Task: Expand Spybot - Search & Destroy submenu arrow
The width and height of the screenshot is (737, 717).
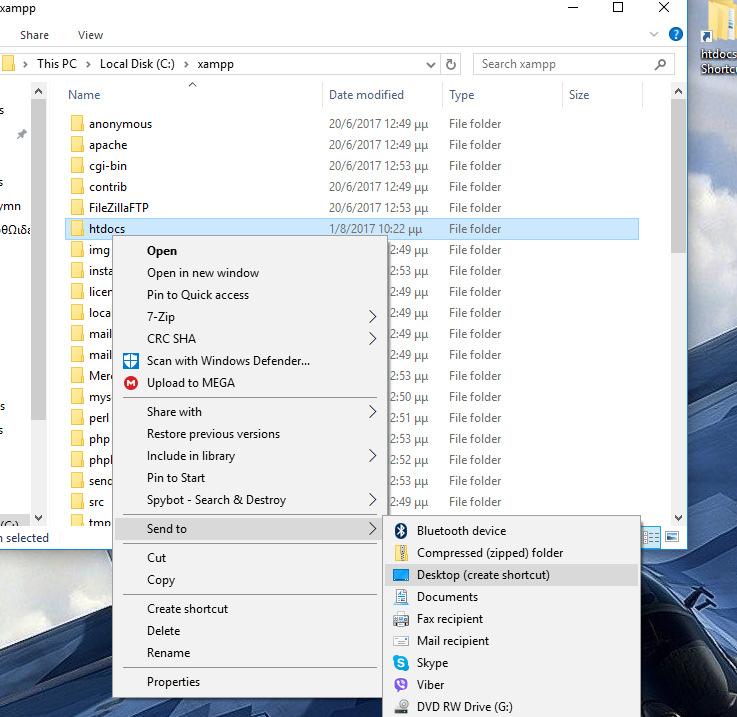Action: (372, 499)
